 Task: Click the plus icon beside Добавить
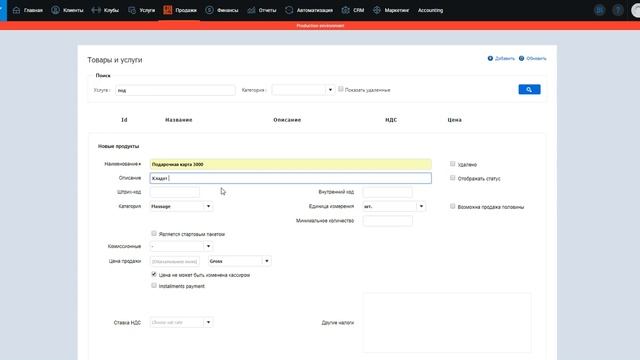[490, 58]
